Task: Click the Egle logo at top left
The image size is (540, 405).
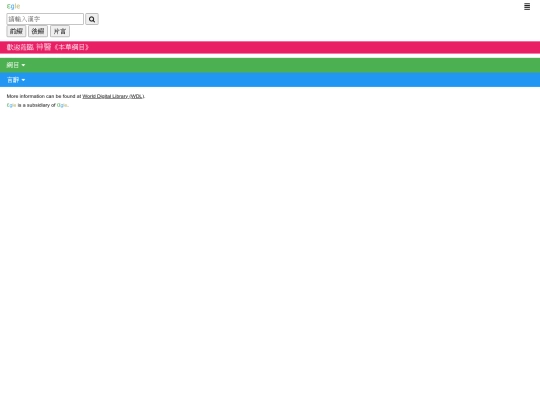Action: (x=13, y=6)
